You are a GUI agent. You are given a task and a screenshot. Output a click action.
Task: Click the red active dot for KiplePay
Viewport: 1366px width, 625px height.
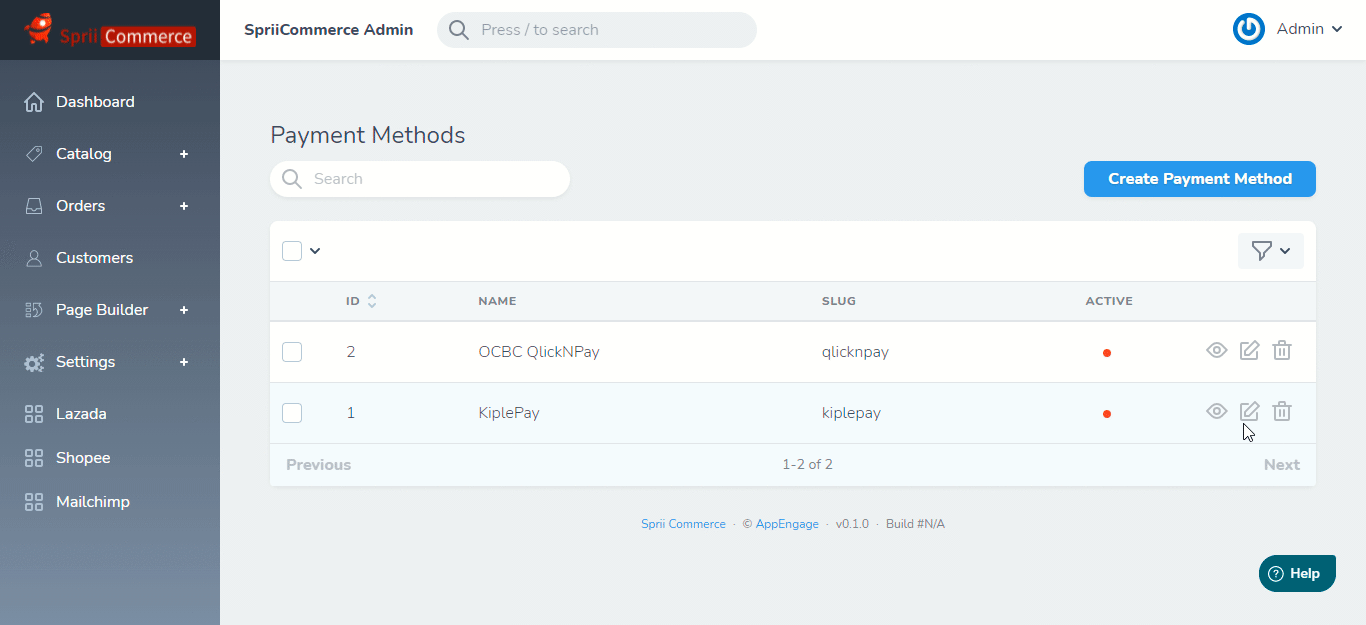(x=1107, y=414)
